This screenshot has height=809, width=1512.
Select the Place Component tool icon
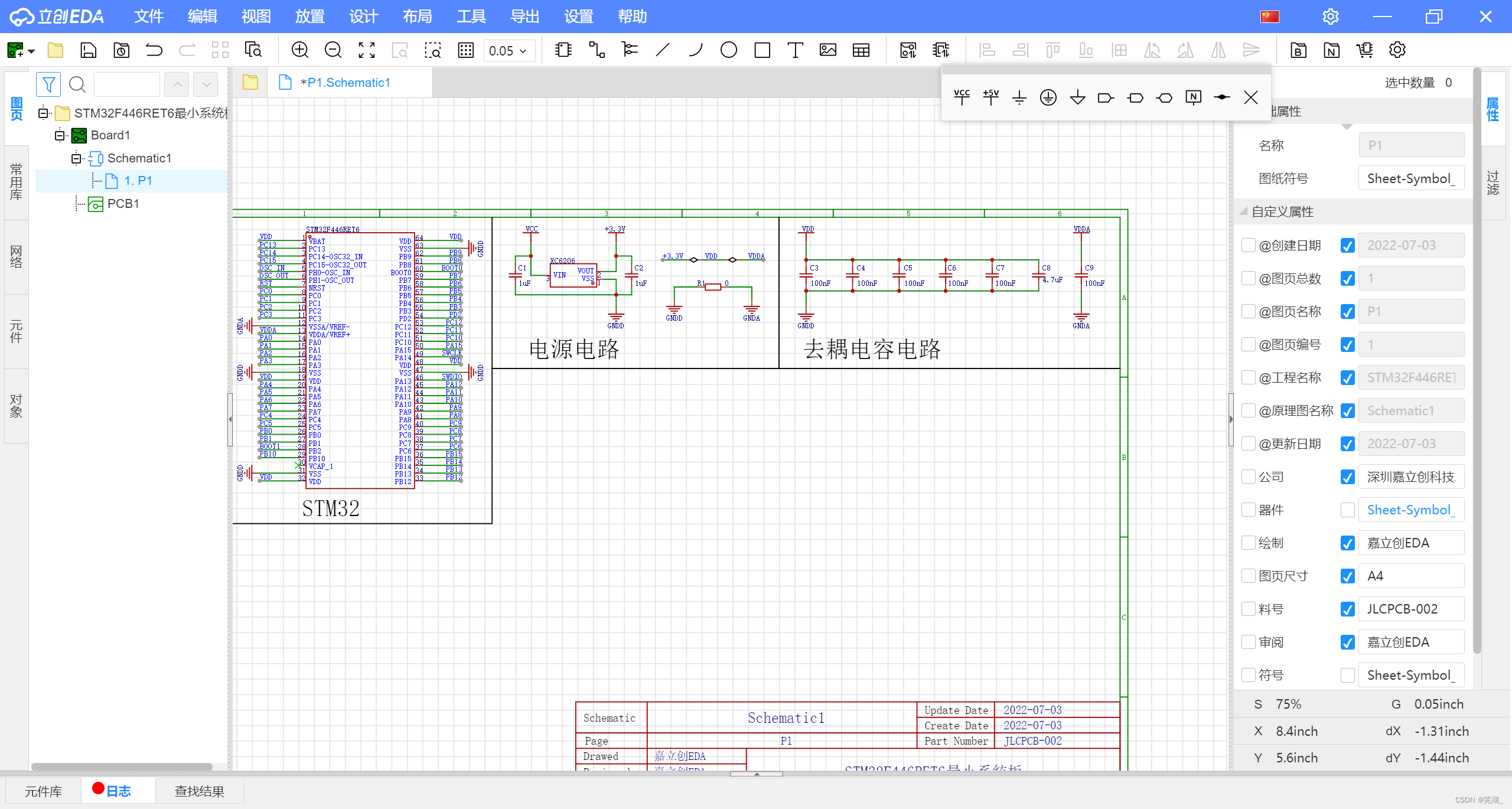point(563,50)
